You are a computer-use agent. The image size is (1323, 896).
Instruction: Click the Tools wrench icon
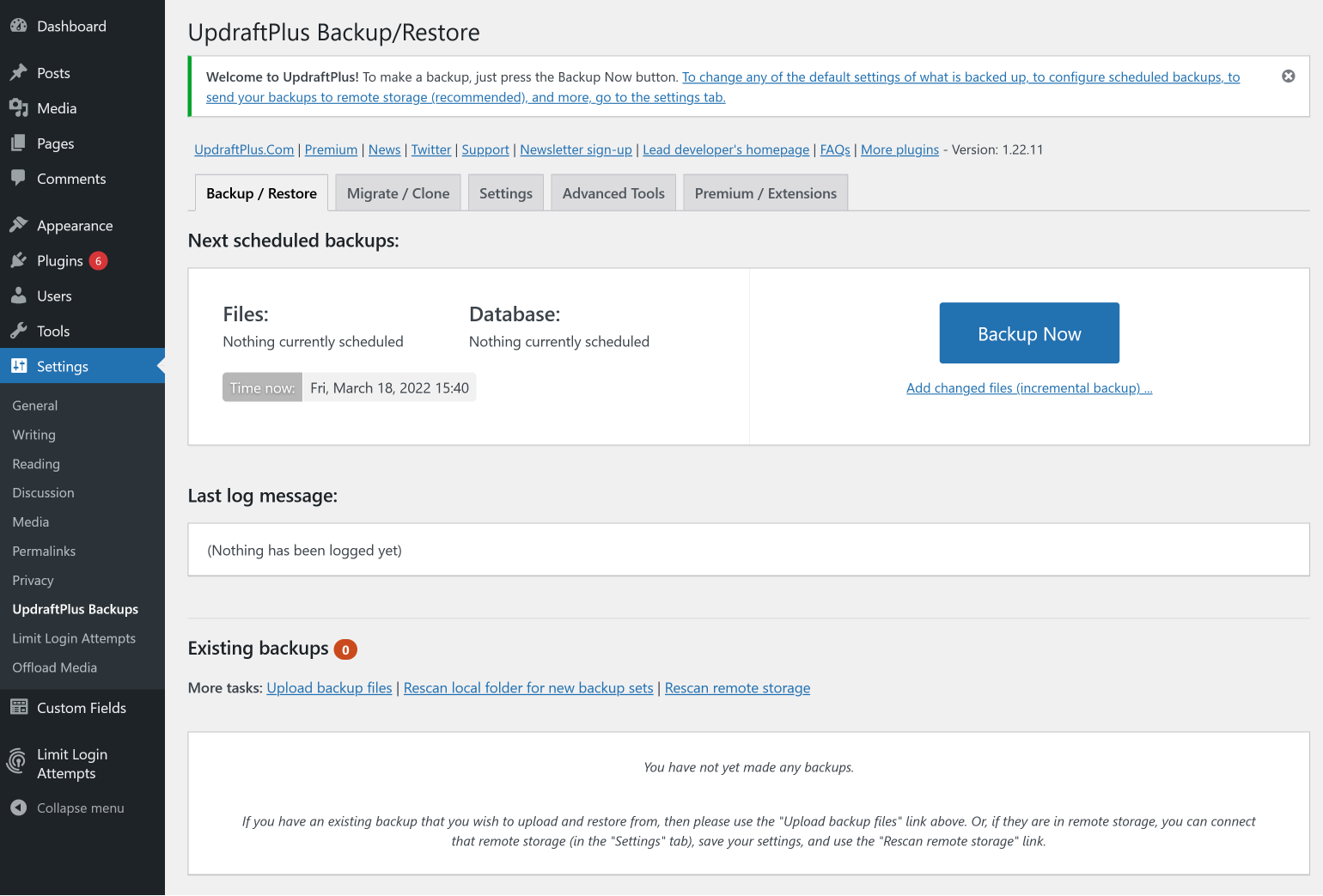click(x=19, y=331)
